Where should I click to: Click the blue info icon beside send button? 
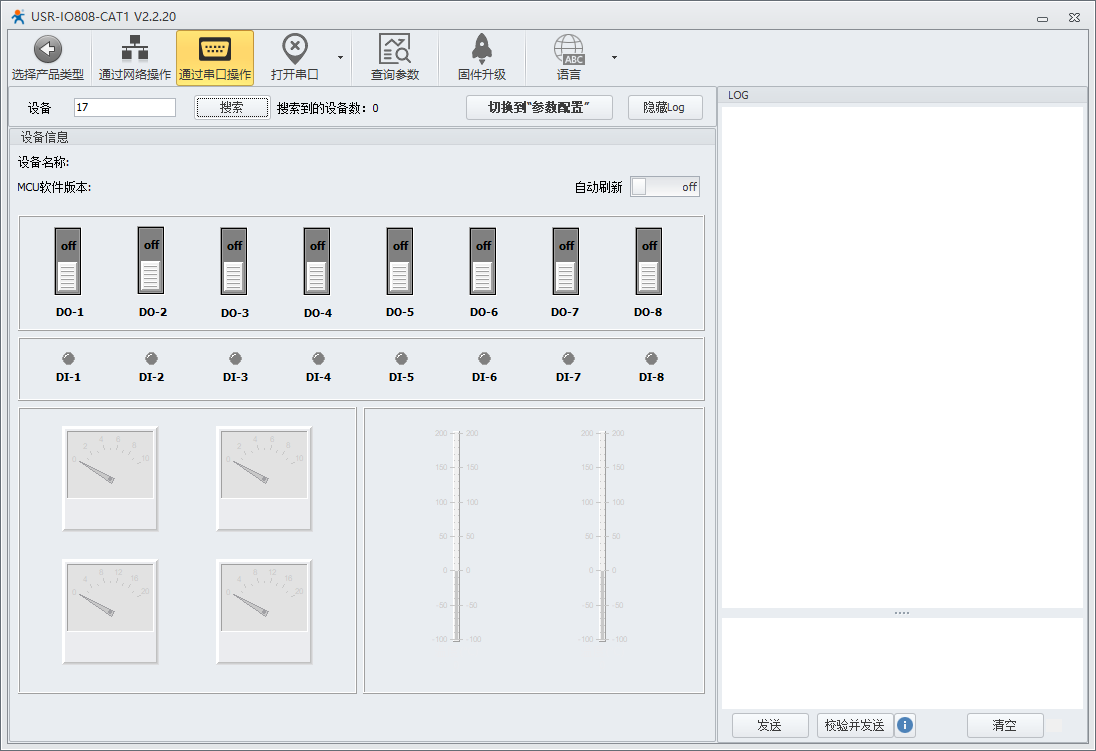(905, 725)
